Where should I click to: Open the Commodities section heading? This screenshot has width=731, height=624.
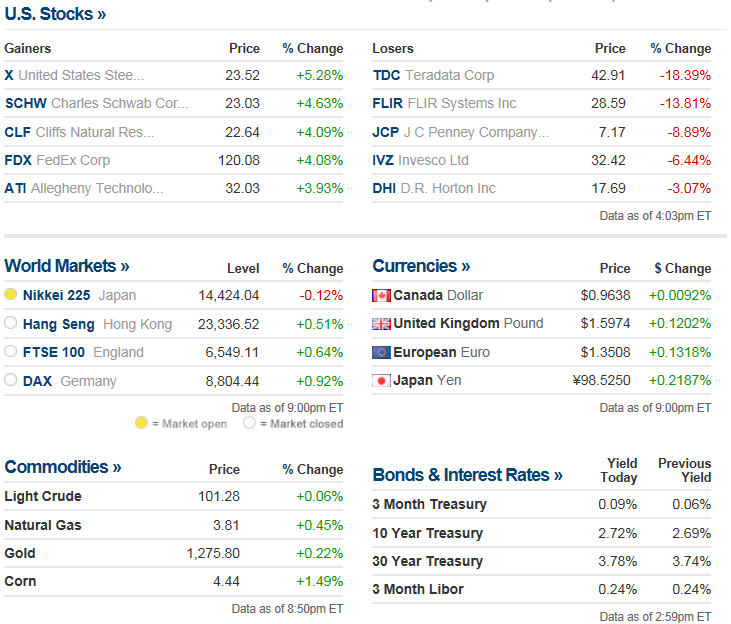click(x=63, y=467)
